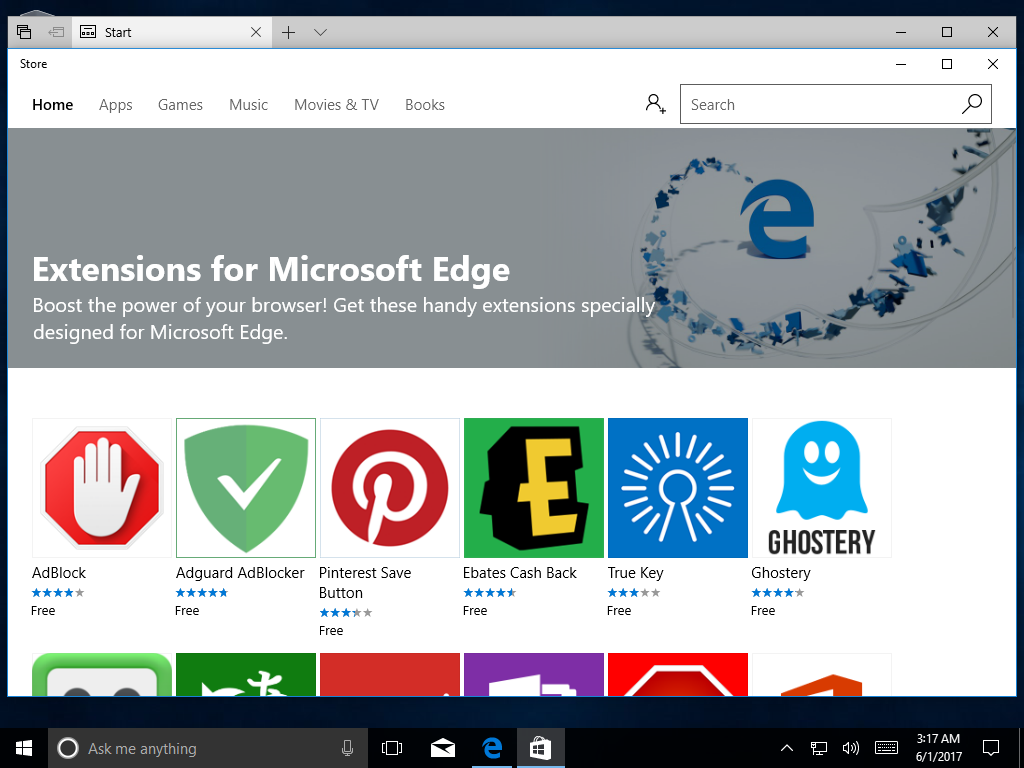
Task: Click the Cortana microphone icon
Action: [347, 748]
